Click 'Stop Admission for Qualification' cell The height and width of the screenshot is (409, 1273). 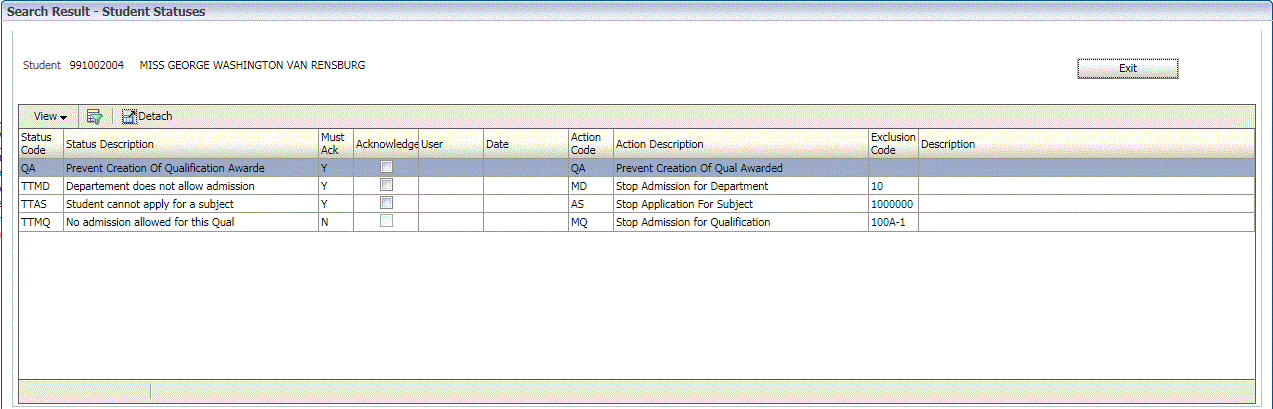741,222
